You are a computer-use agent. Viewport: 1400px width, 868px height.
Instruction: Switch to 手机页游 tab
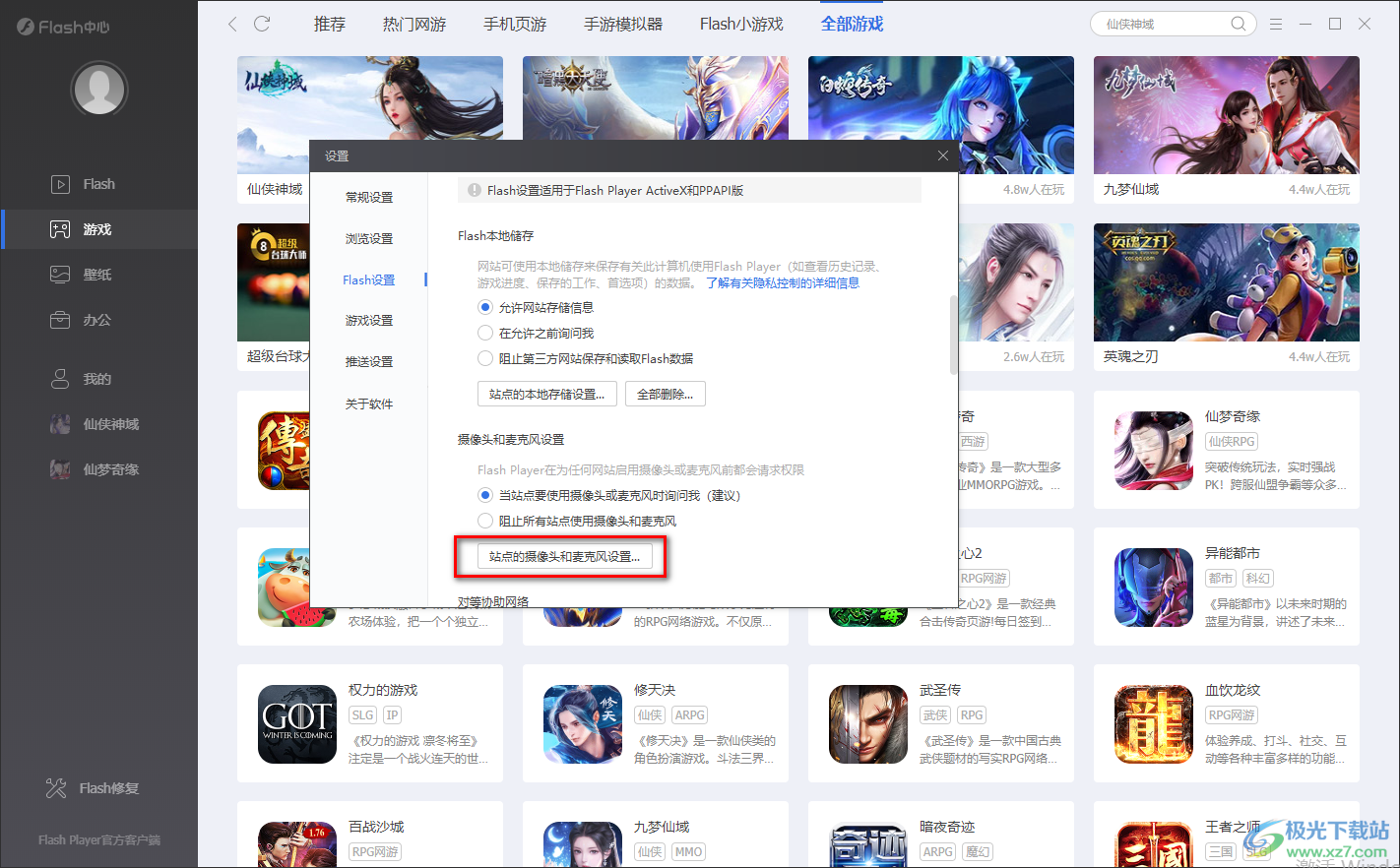click(515, 24)
